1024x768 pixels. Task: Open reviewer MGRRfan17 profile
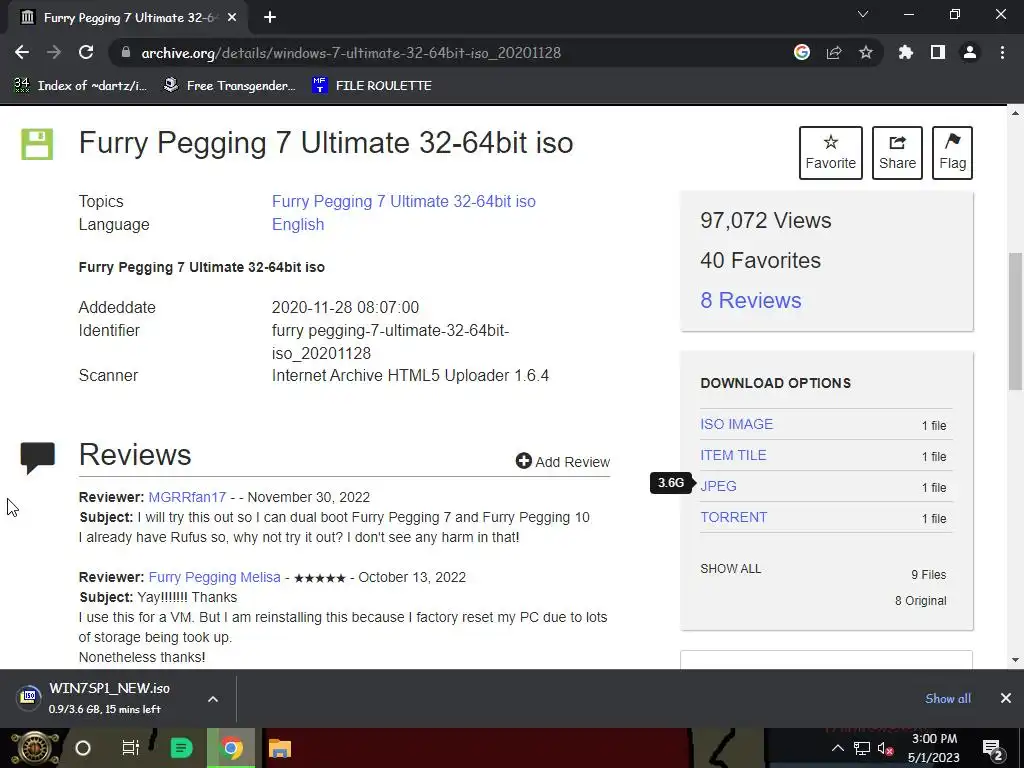coord(187,497)
